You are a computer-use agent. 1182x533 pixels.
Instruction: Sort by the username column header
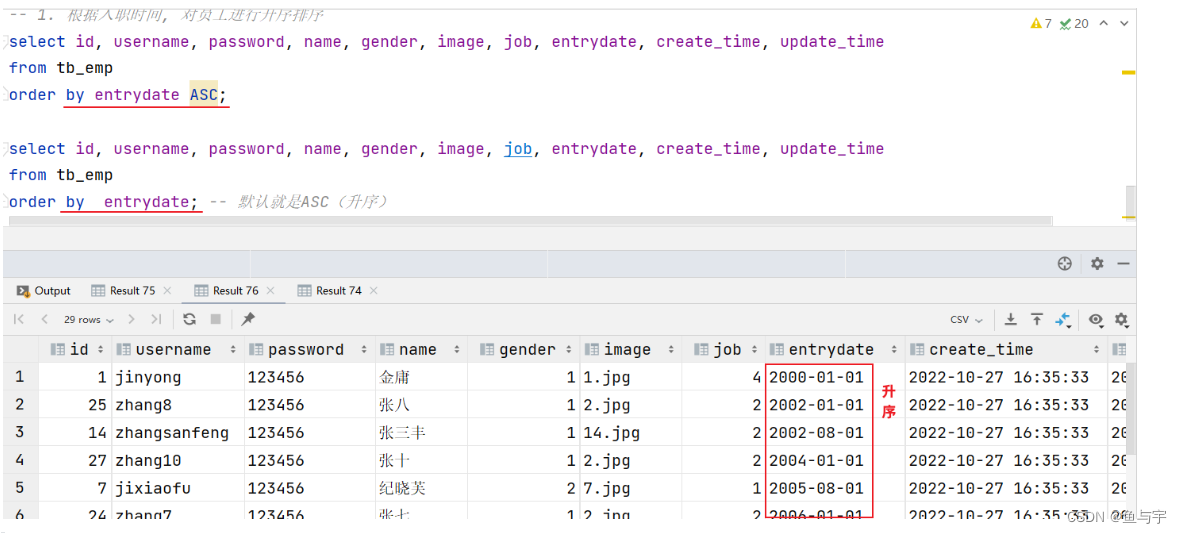pos(178,350)
